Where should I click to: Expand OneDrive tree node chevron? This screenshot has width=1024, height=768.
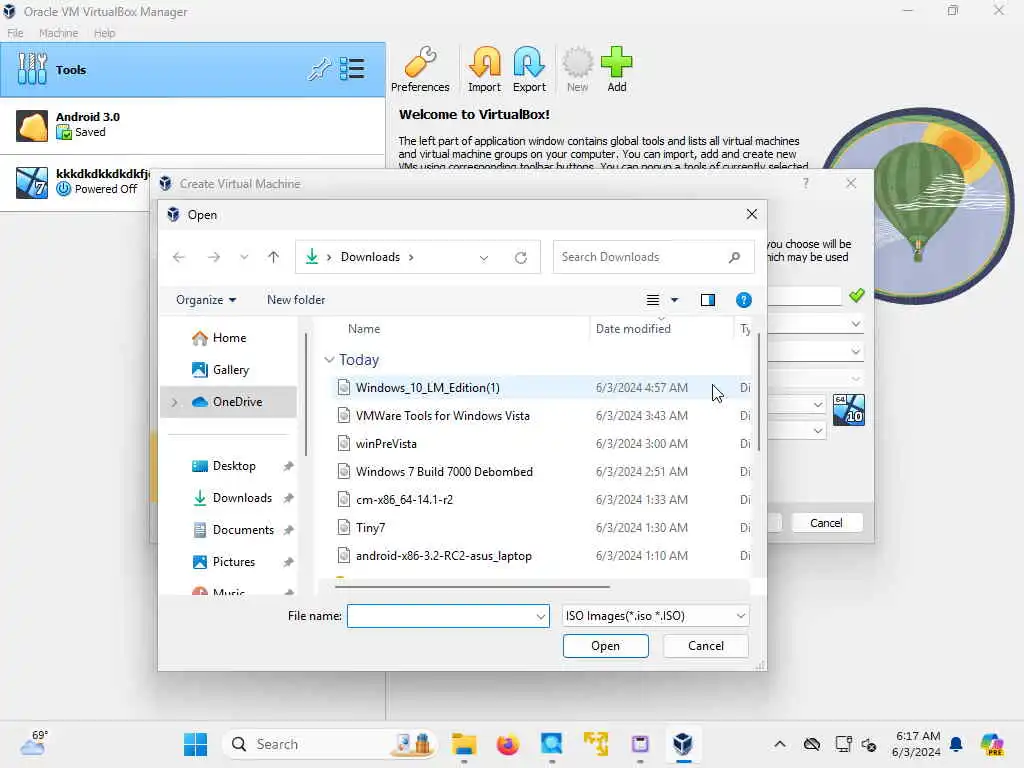pos(175,402)
